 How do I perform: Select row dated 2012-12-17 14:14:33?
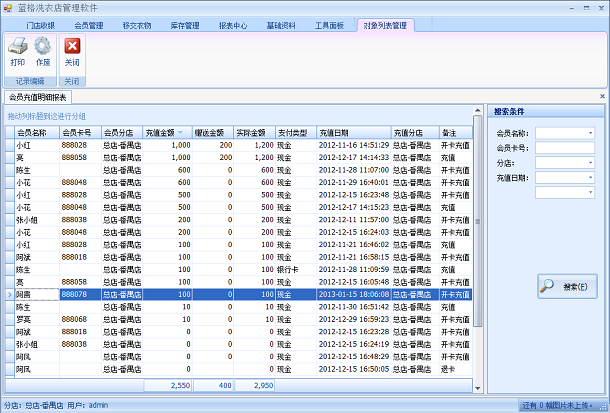tap(239, 158)
